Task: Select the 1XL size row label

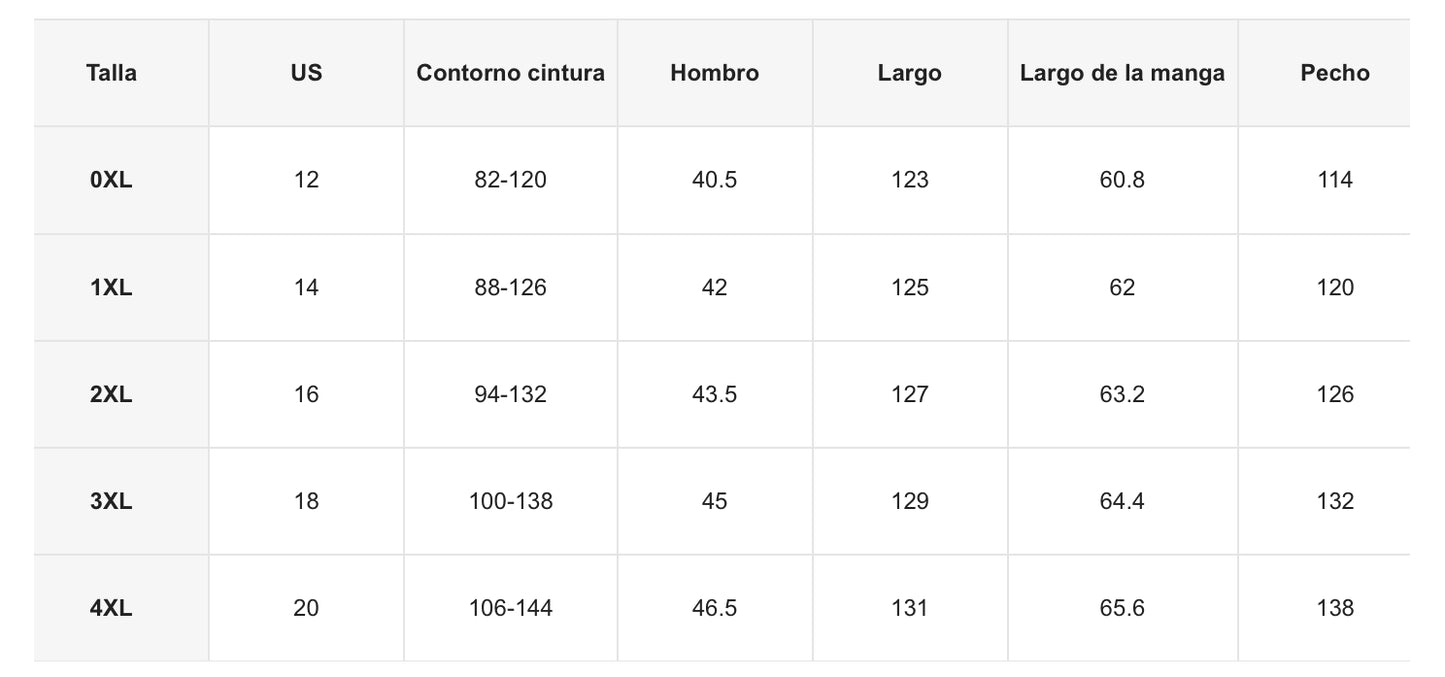Action: (x=111, y=288)
